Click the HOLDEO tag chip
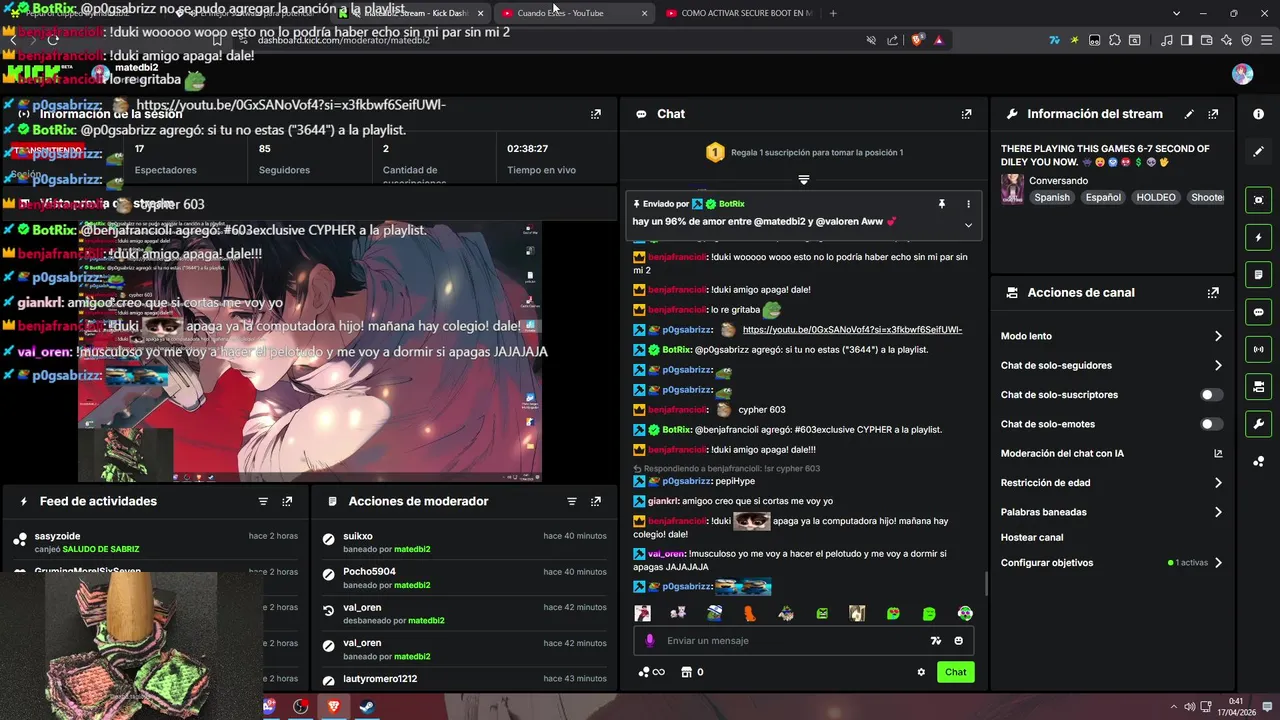1280x720 pixels. click(1156, 198)
